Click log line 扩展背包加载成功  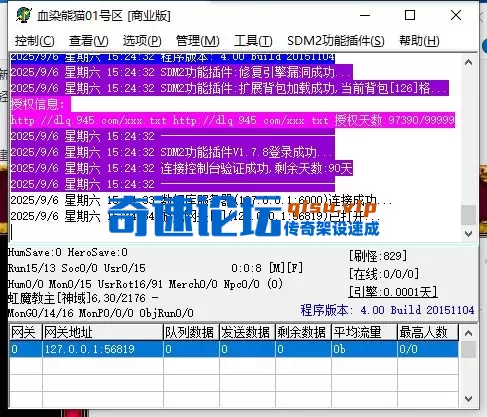click(x=229, y=88)
